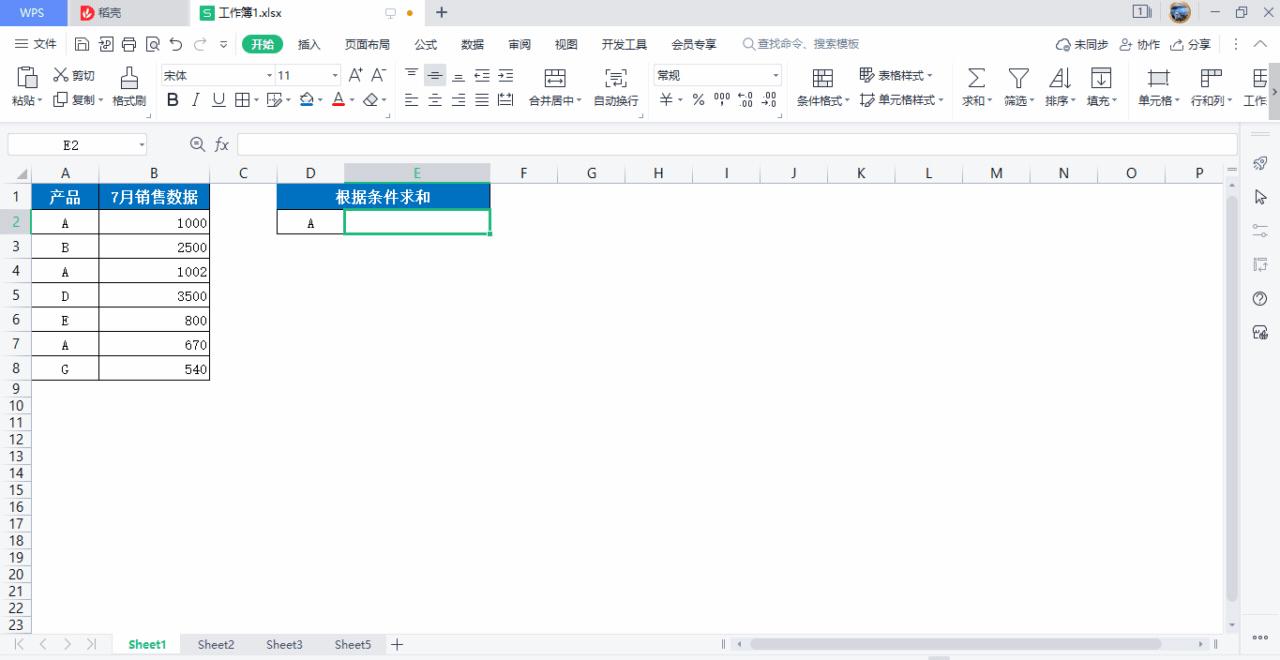Expand the number format dropdown showing 常规
1280x660 pixels.
tap(775, 76)
